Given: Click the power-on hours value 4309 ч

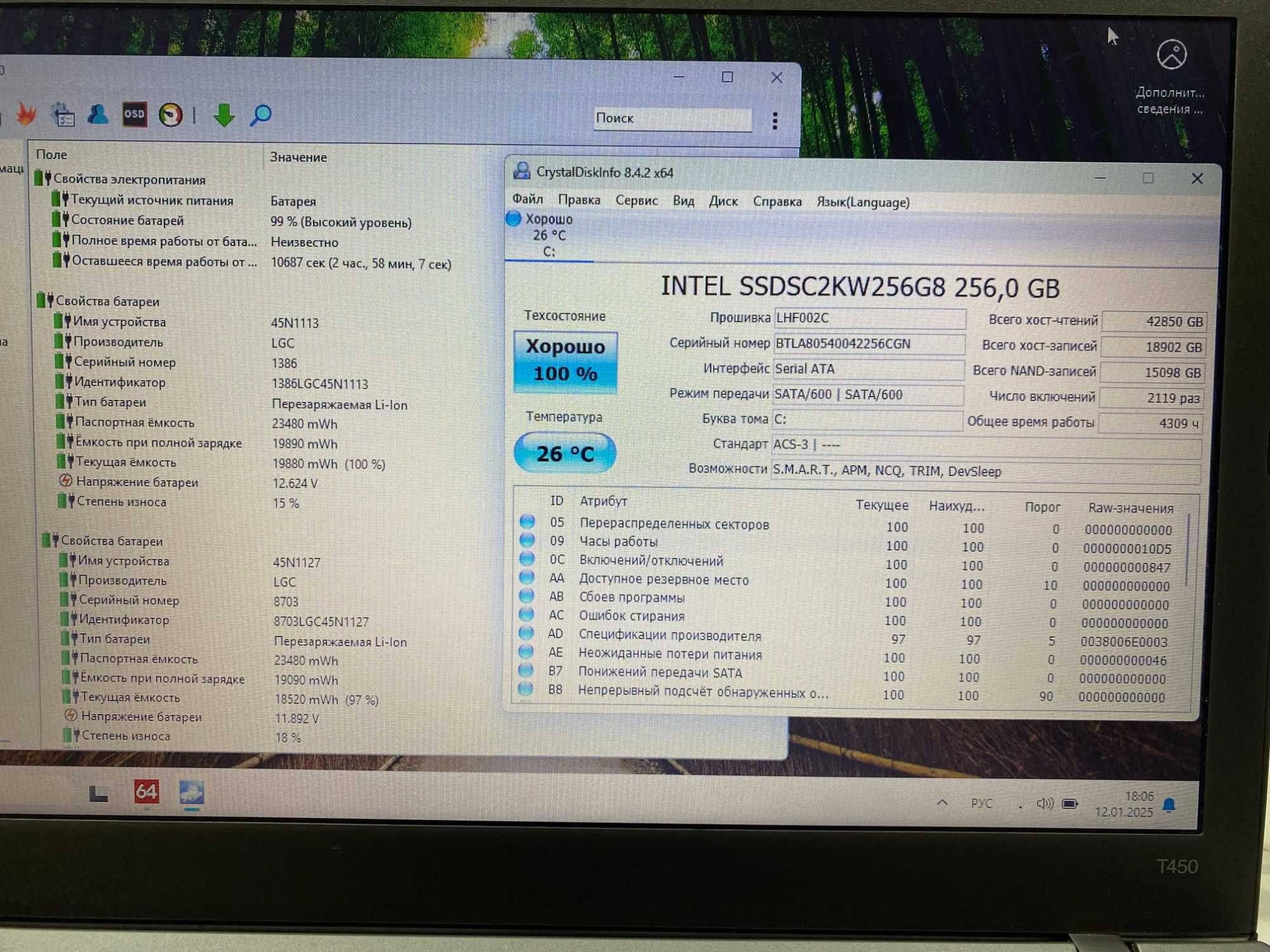Looking at the screenshot, I should [x=1151, y=423].
